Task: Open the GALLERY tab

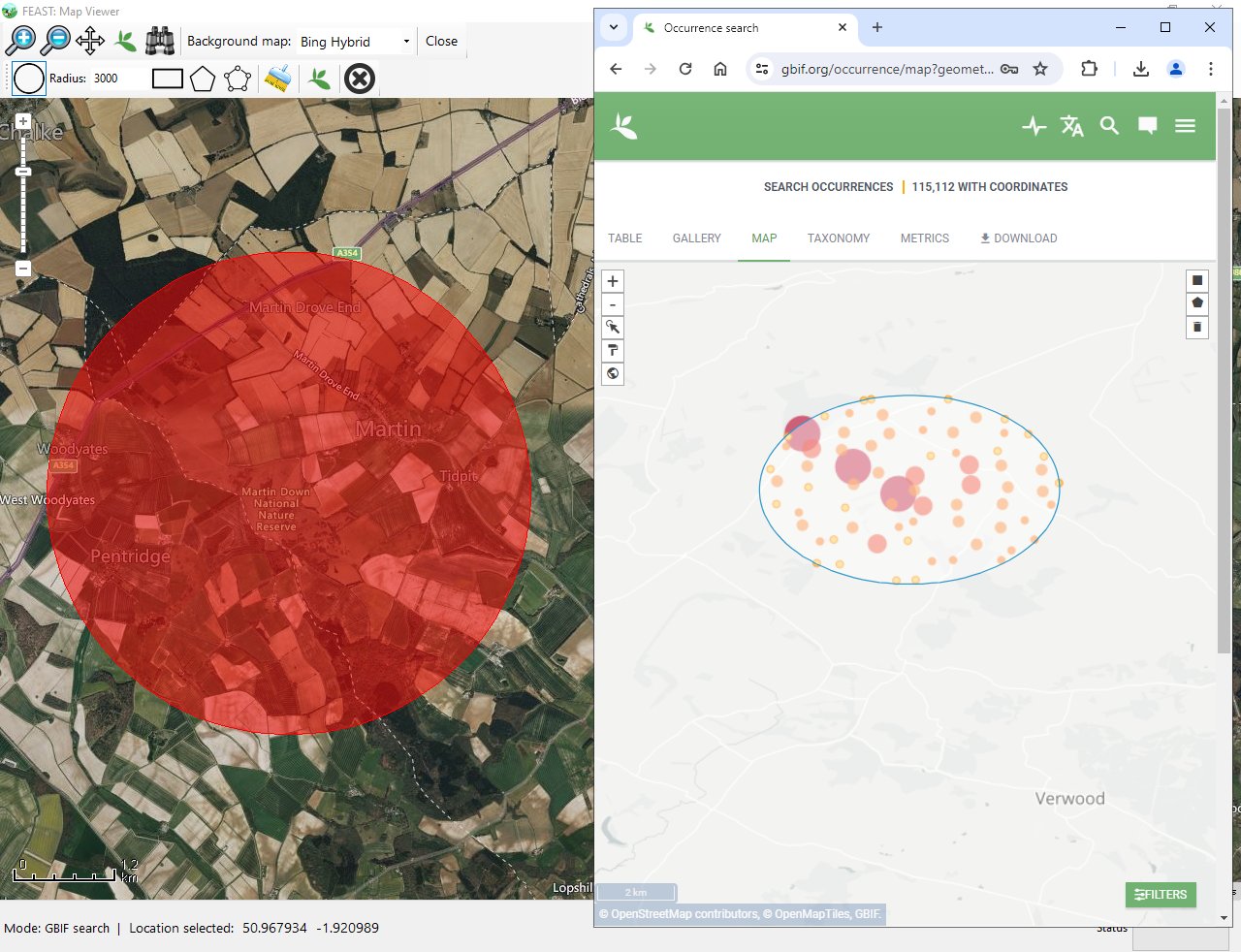Action: click(x=696, y=238)
